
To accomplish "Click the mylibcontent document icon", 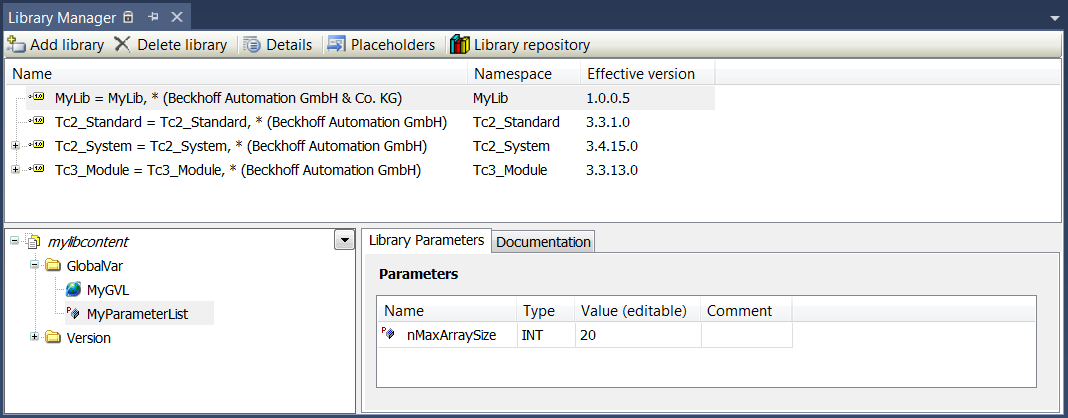I will click(x=33, y=241).
